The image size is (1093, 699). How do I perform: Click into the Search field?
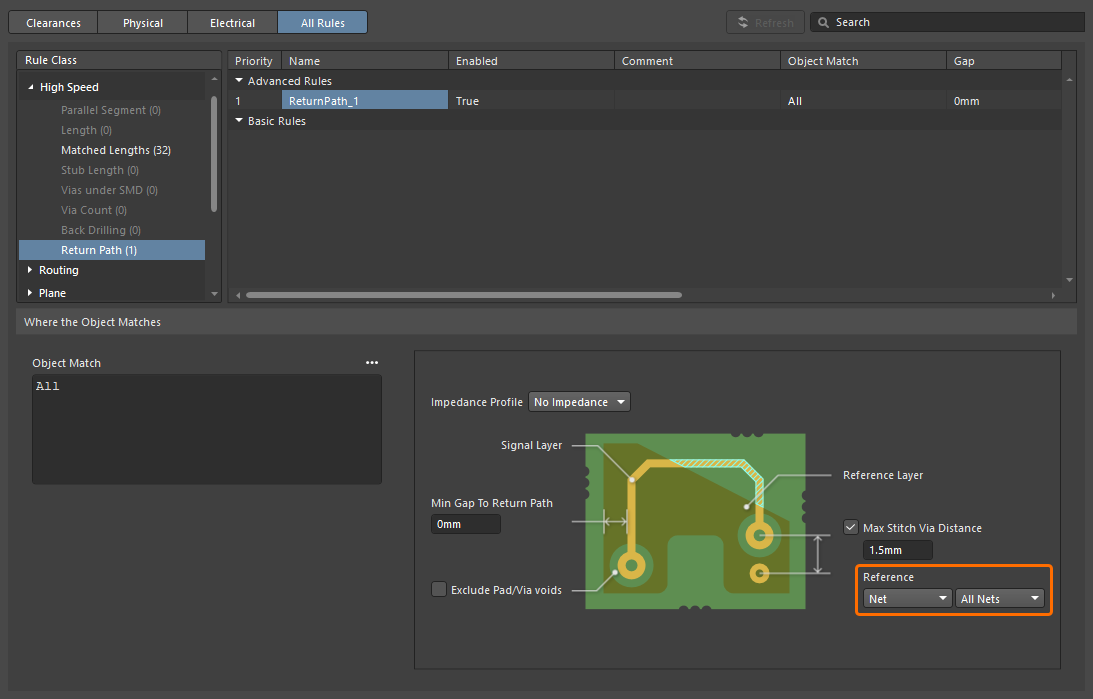pos(948,22)
